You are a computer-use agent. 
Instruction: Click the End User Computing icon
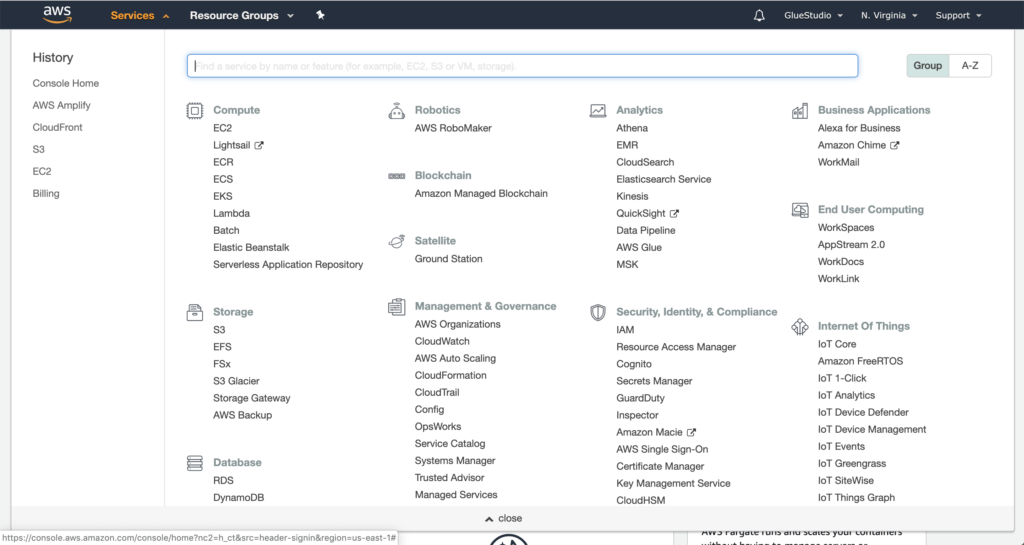[799, 210]
